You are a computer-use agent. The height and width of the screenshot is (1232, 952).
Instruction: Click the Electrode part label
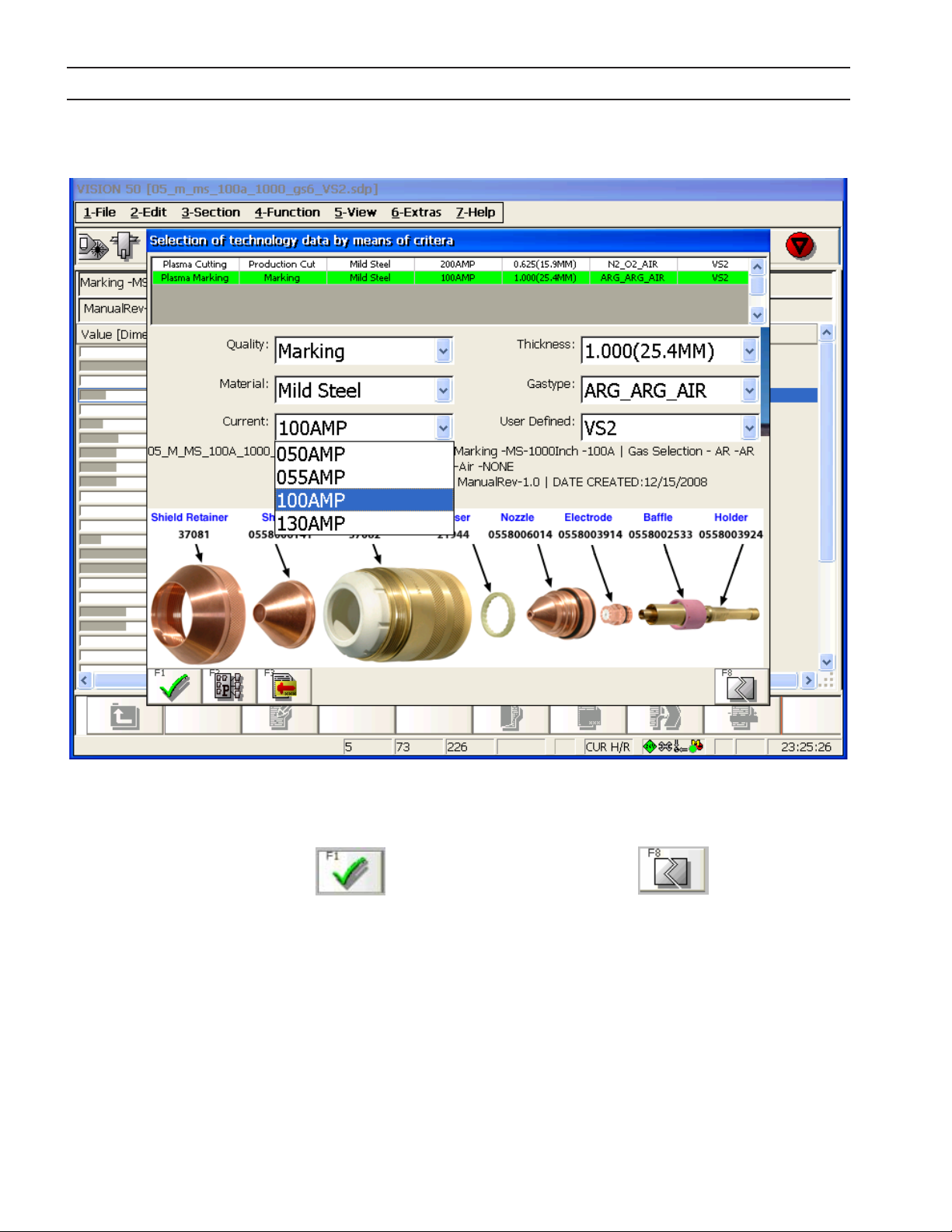pos(588,517)
